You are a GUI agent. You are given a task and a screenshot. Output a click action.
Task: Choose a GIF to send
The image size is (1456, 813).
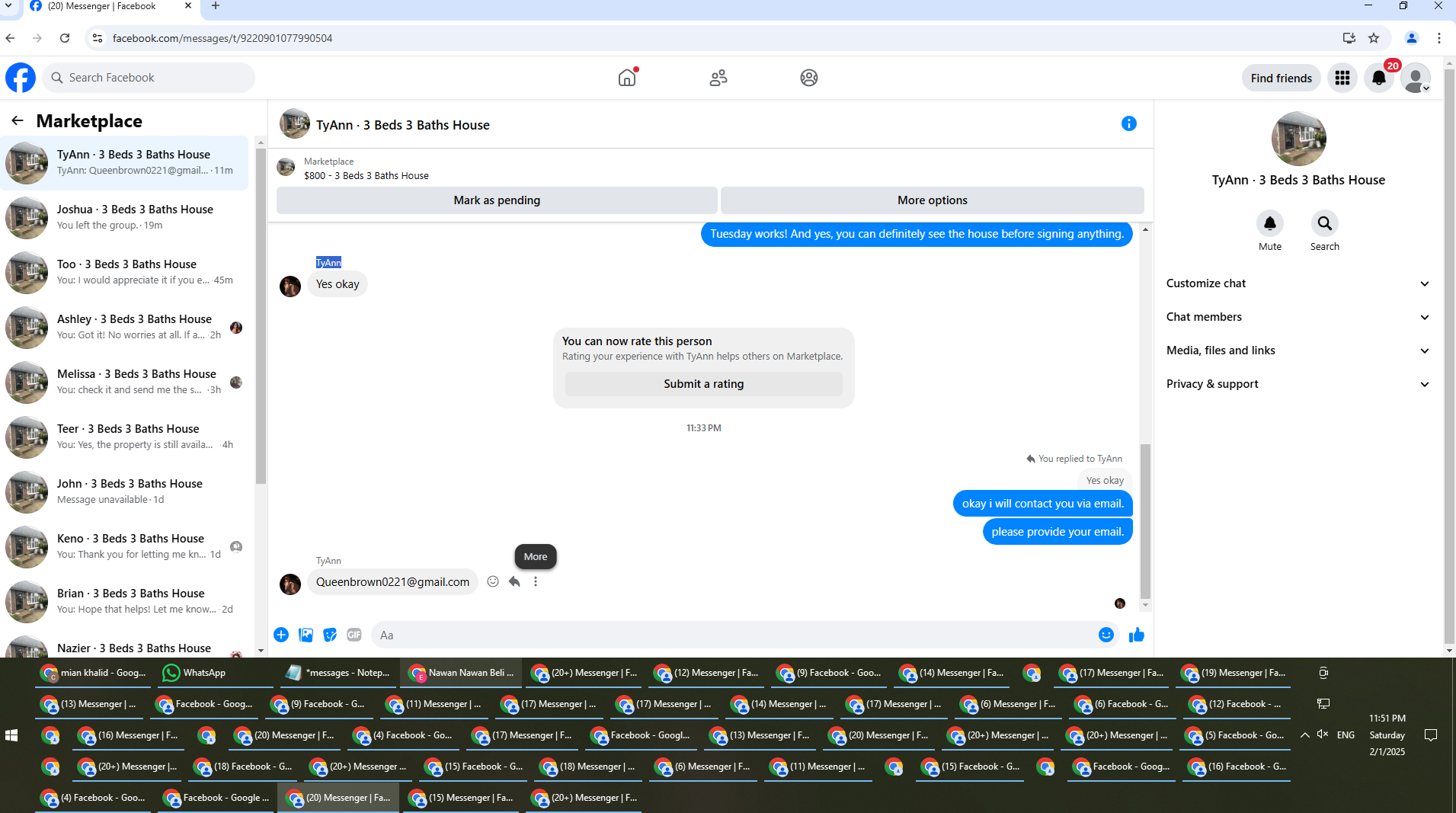354,635
